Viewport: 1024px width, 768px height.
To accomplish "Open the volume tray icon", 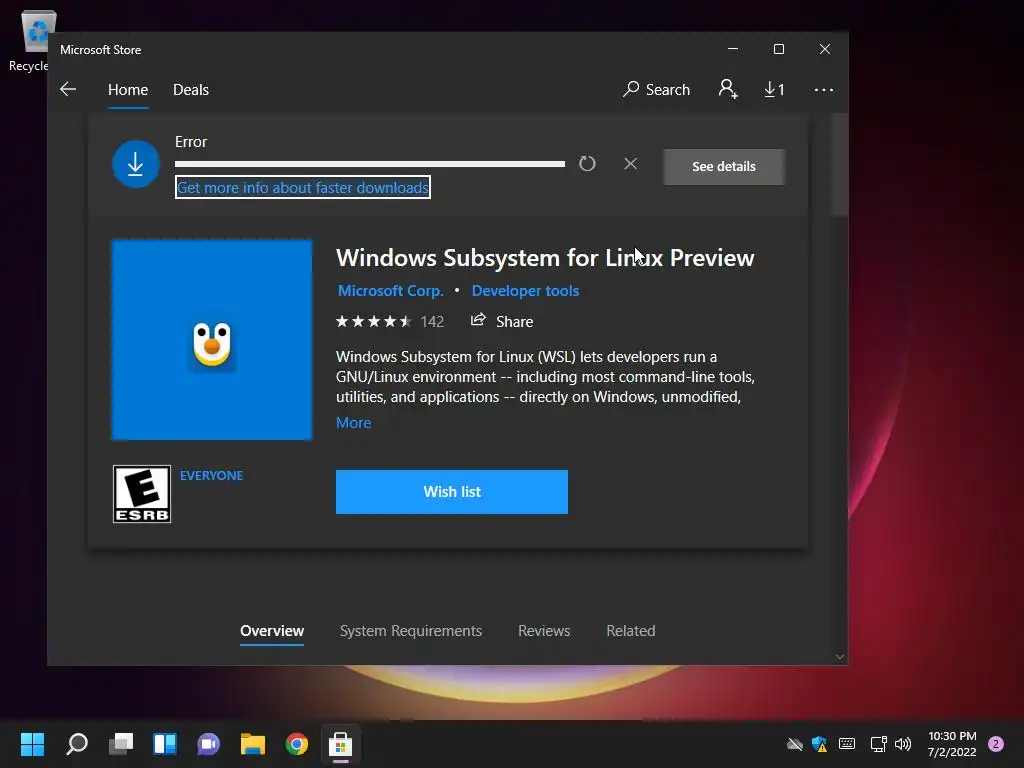I will tap(903, 744).
